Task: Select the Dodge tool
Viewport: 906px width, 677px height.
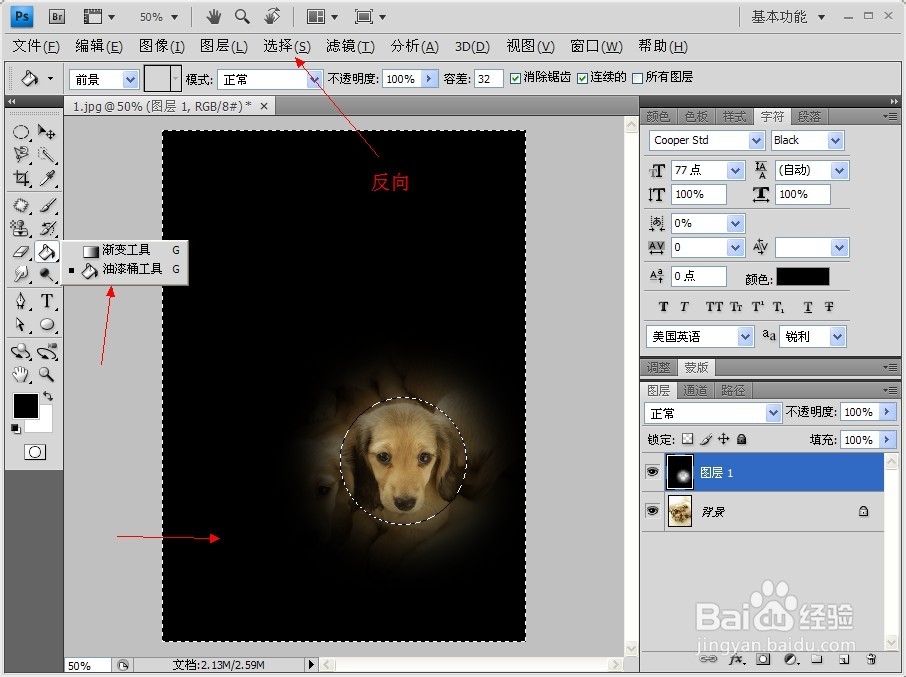Action: [47, 274]
